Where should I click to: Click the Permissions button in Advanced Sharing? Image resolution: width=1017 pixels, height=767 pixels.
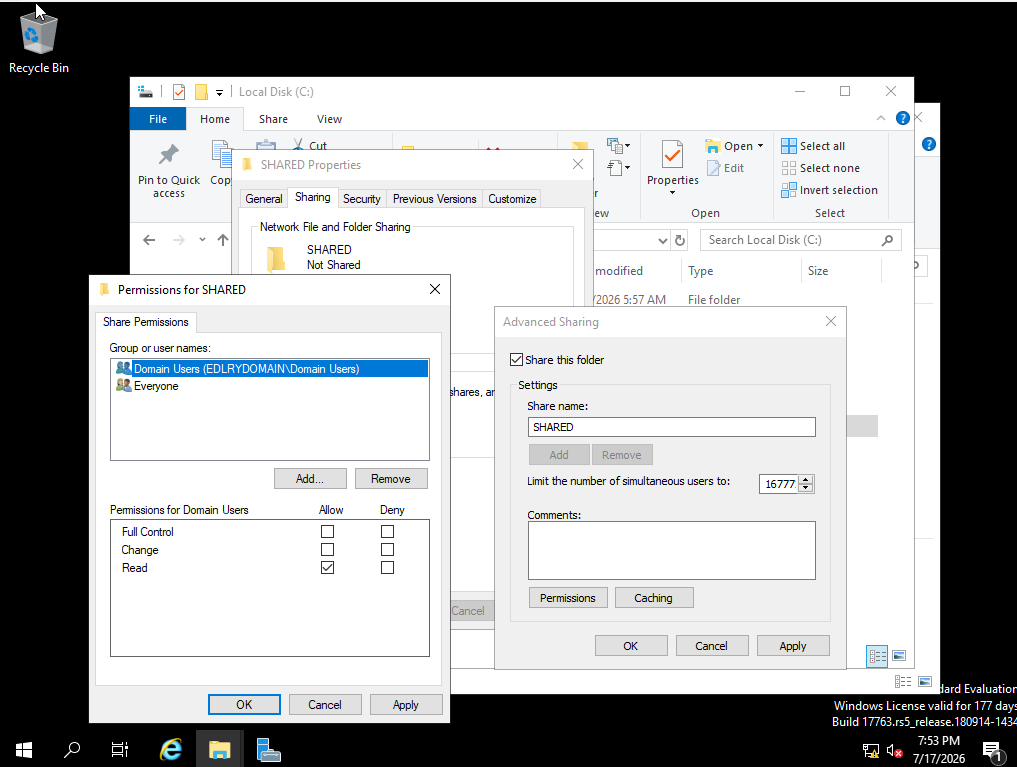(568, 598)
